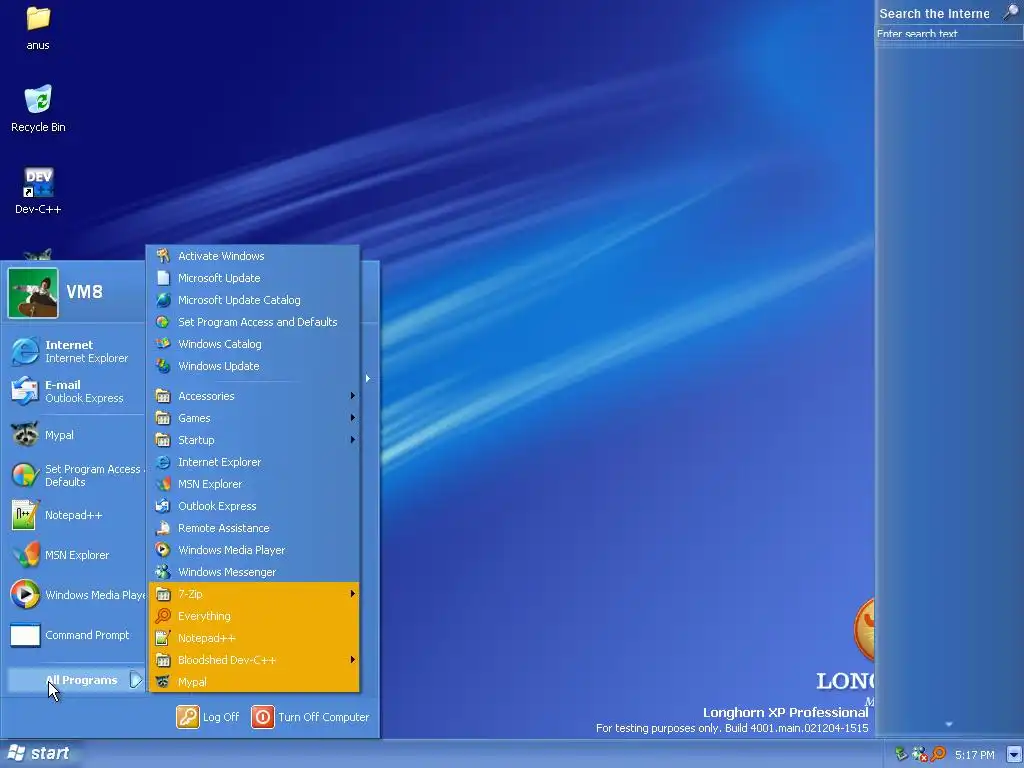Open the Recycle Bin desktop icon

coord(38,108)
